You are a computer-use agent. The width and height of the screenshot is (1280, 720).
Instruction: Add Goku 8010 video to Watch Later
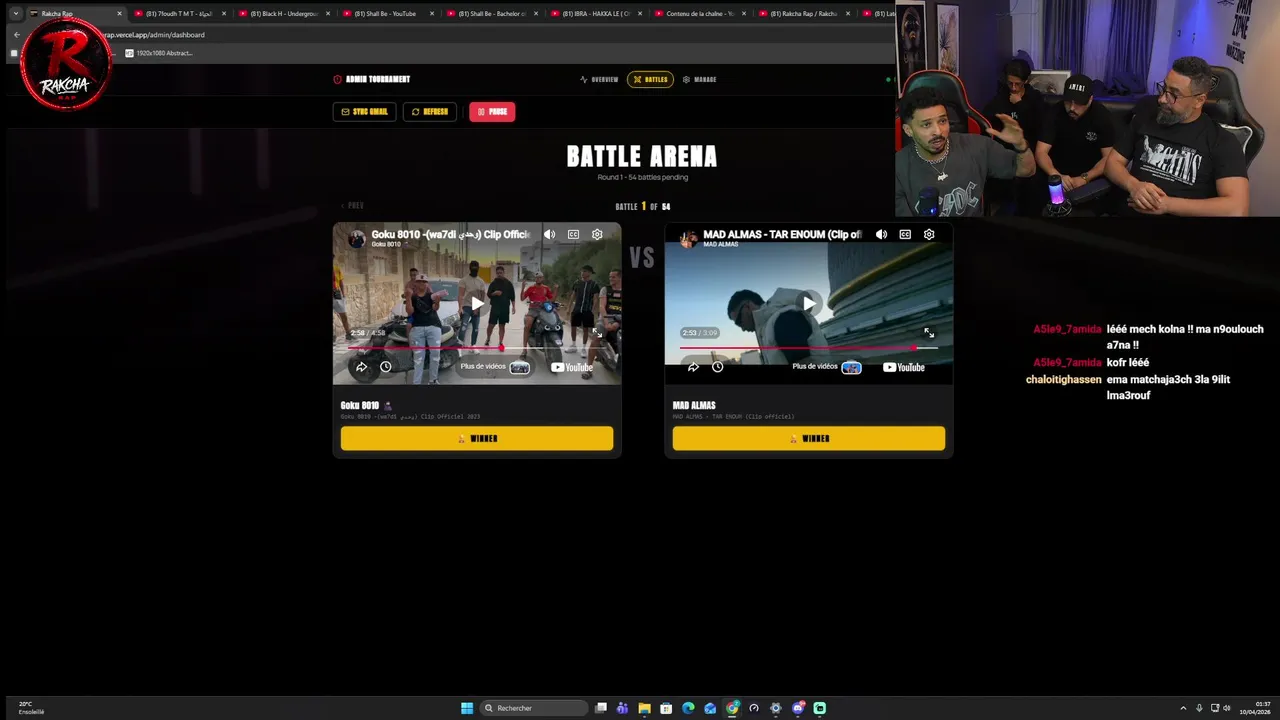(x=385, y=367)
